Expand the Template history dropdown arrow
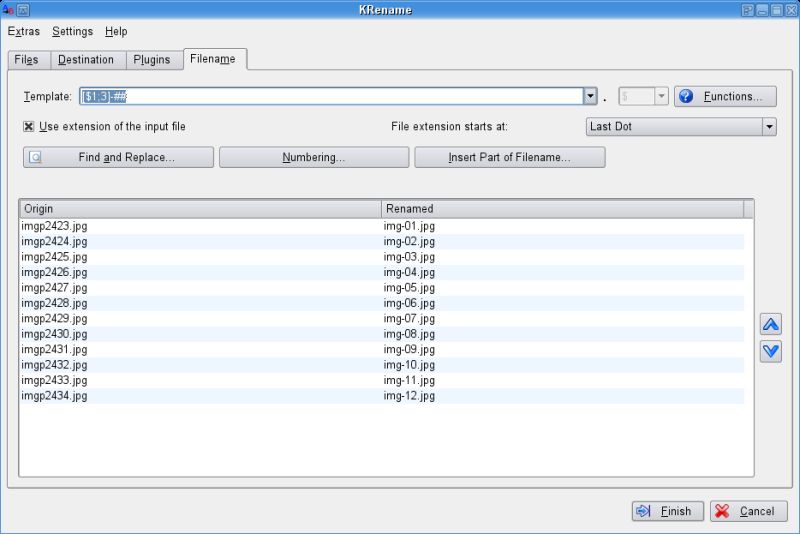Viewport: 800px width, 534px height. (590, 96)
